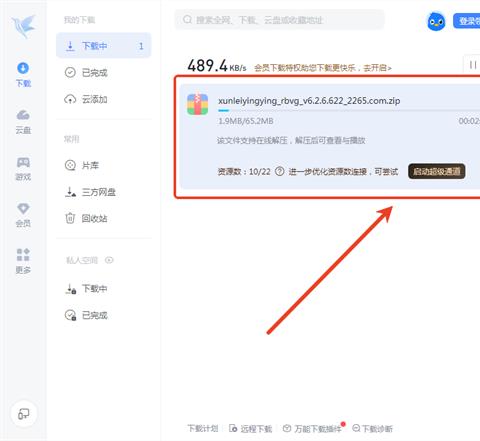Screen dimensions: 480x441
Task: Open the 游戏 games section
Action: [23, 169]
